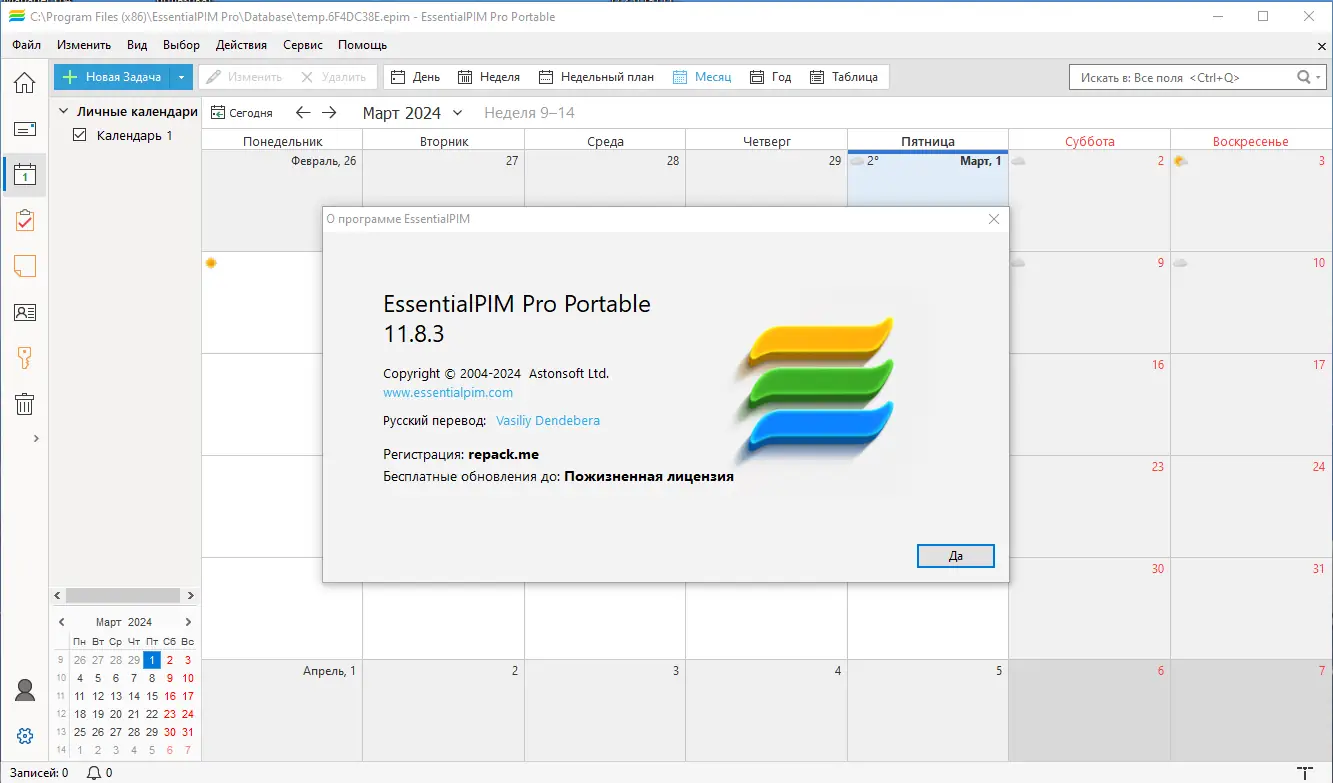Open the Помощь menu
The width and height of the screenshot is (1333, 783).
(x=362, y=45)
